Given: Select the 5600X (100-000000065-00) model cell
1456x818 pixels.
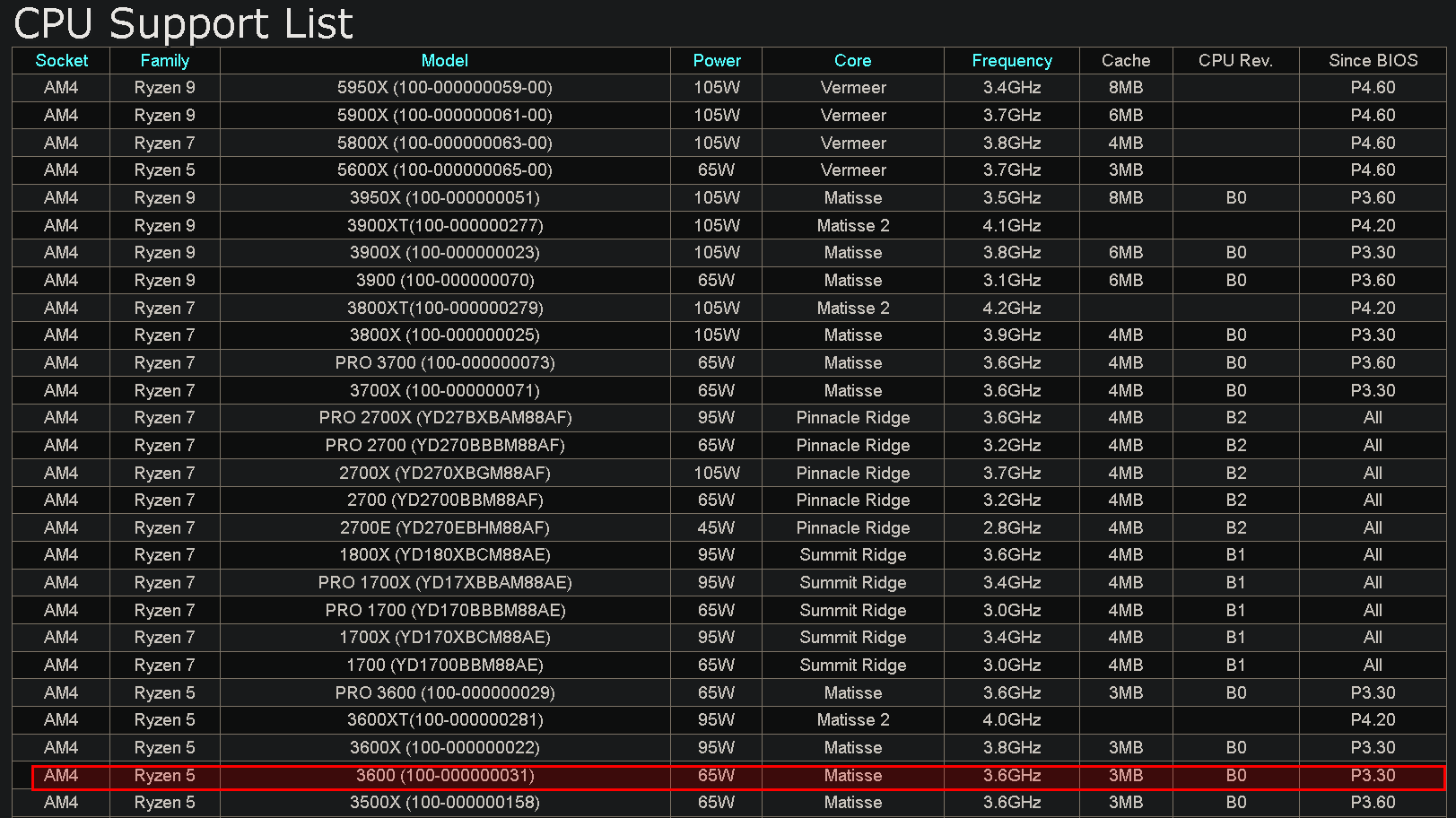Looking at the screenshot, I should tap(445, 170).
